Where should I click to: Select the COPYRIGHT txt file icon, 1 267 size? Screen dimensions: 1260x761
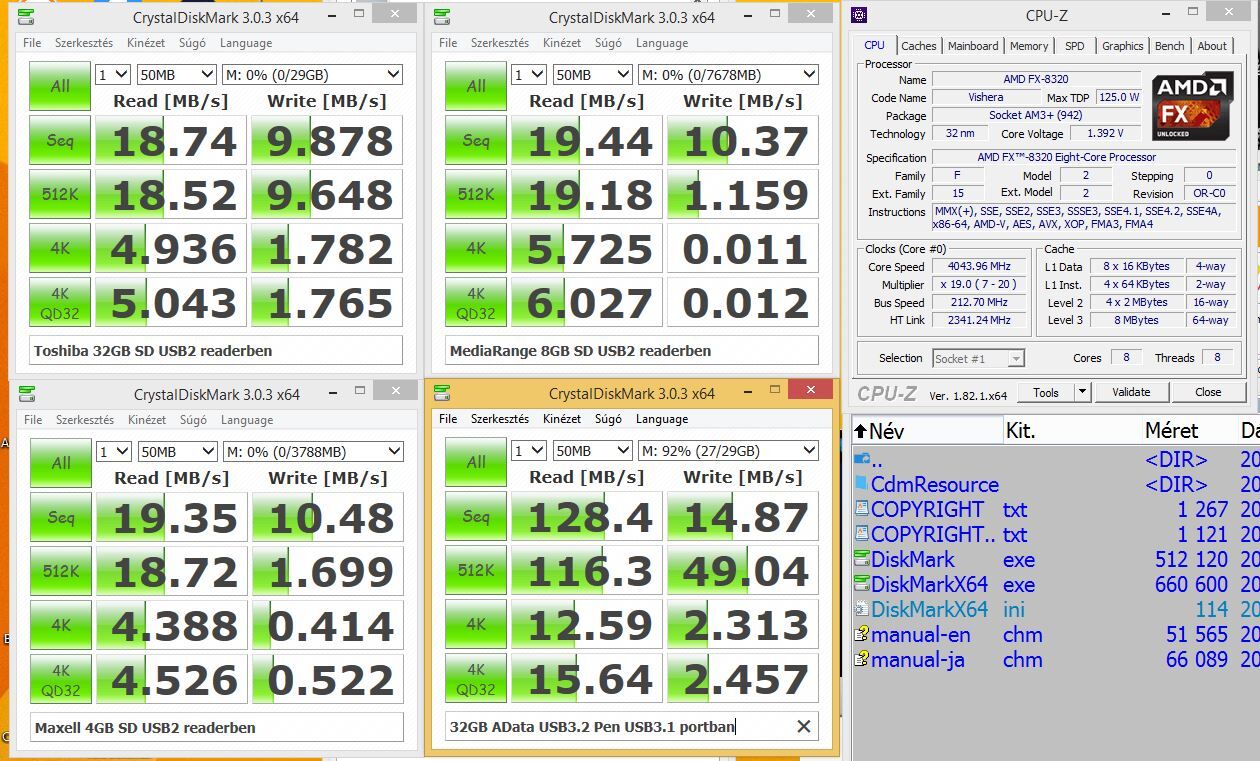[x=862, y=509]
